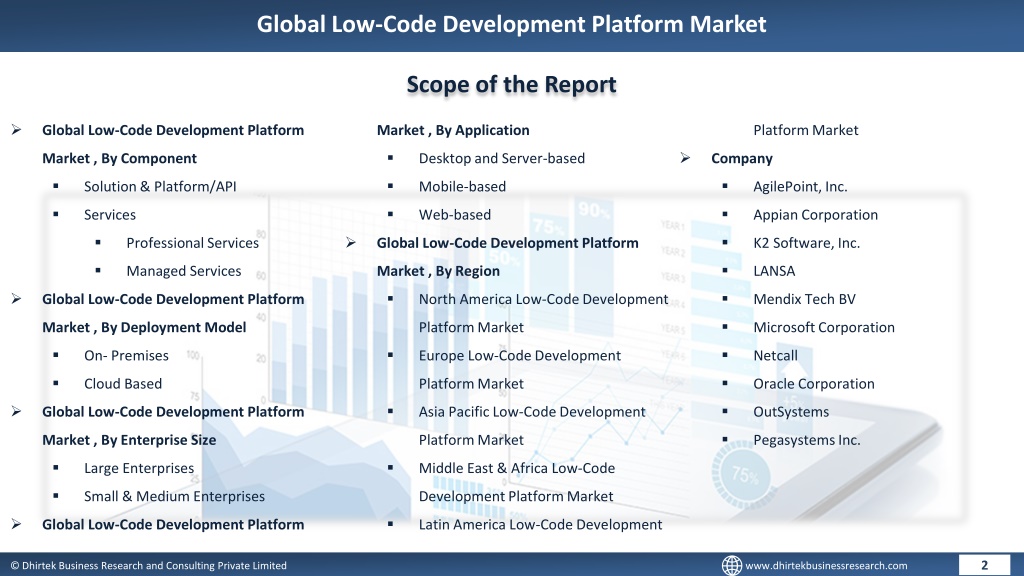Select the 'OutSystems' company entry

[x=791, y=411]
